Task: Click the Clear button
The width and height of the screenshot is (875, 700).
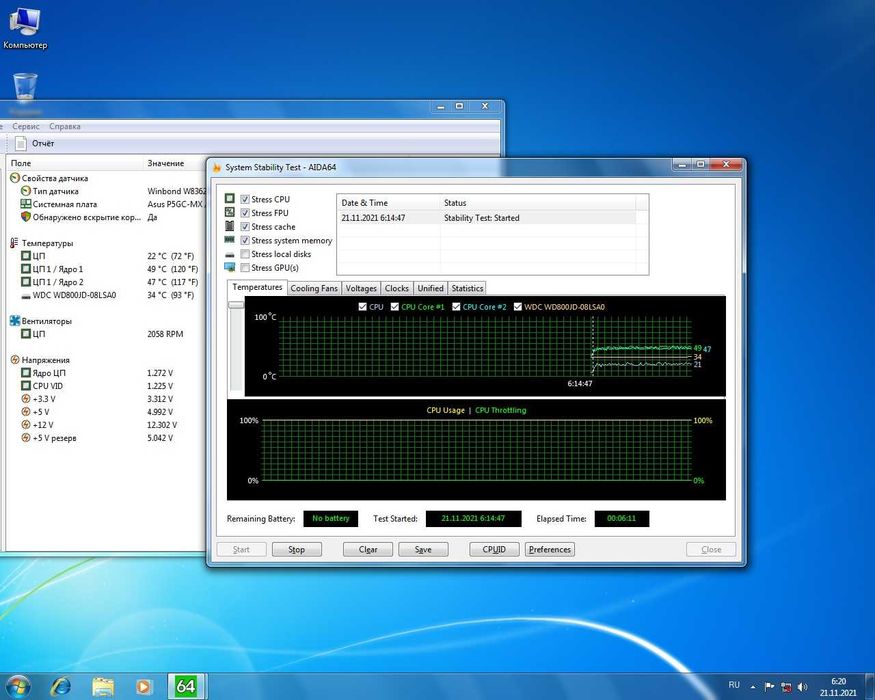Action: coord(368,549)
